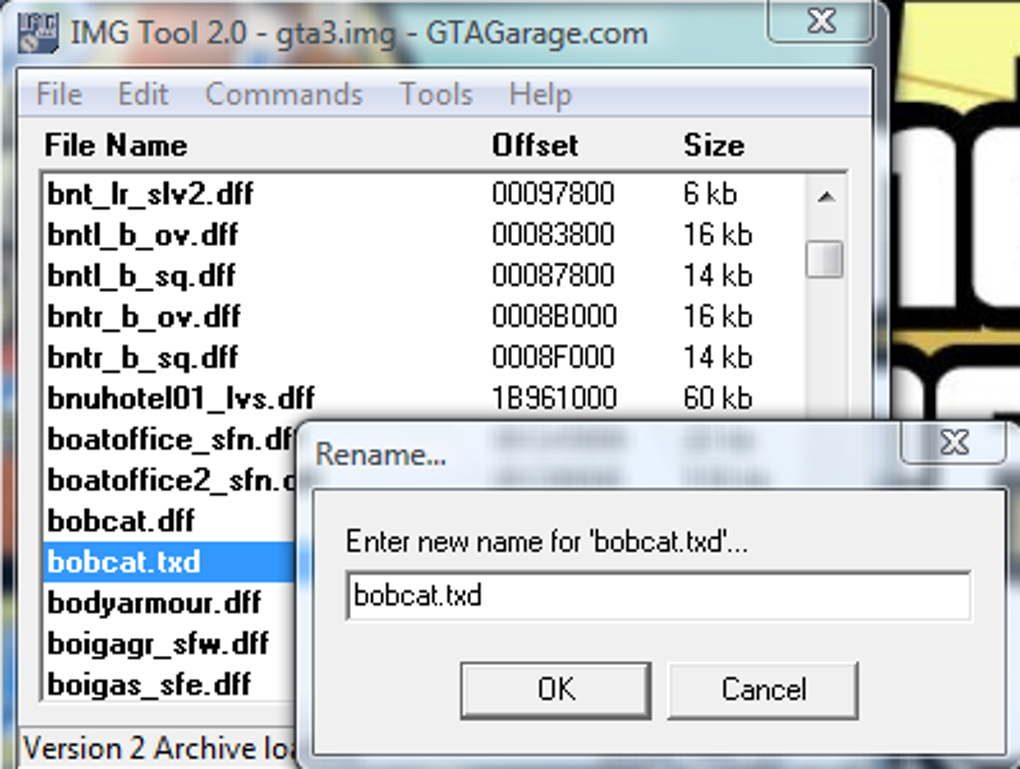
Task: Click offset value 1B961000
Action: [x=554, y=398]
